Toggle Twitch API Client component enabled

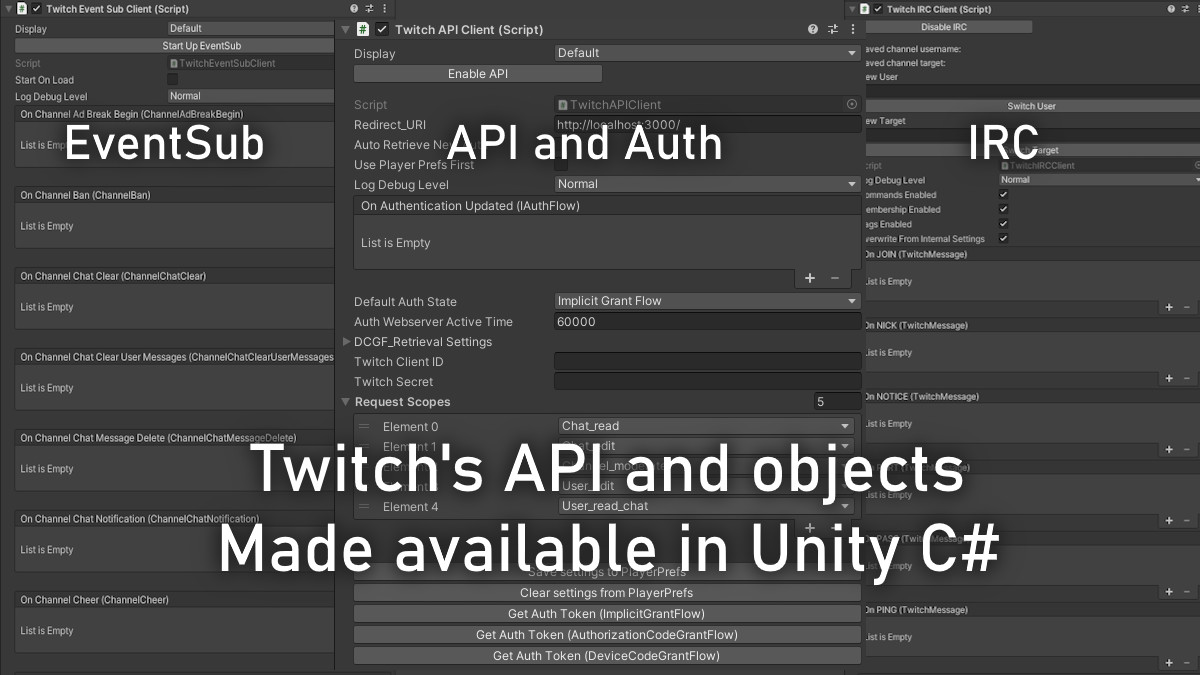pyautogui.click(x=382, y=29)
